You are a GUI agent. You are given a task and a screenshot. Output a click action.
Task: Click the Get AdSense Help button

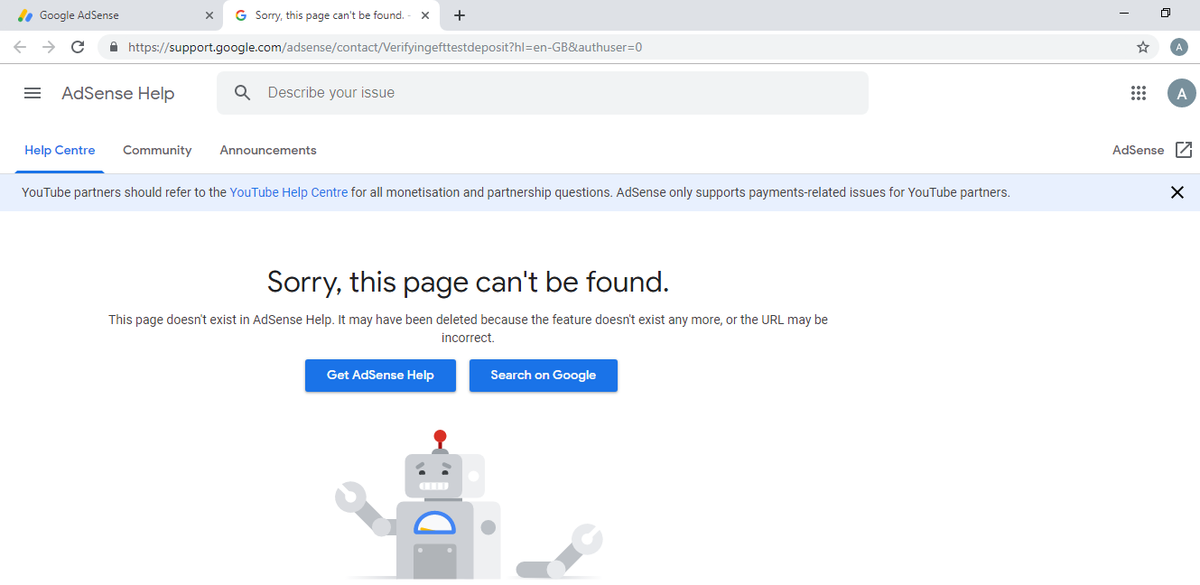pos(380,375)
